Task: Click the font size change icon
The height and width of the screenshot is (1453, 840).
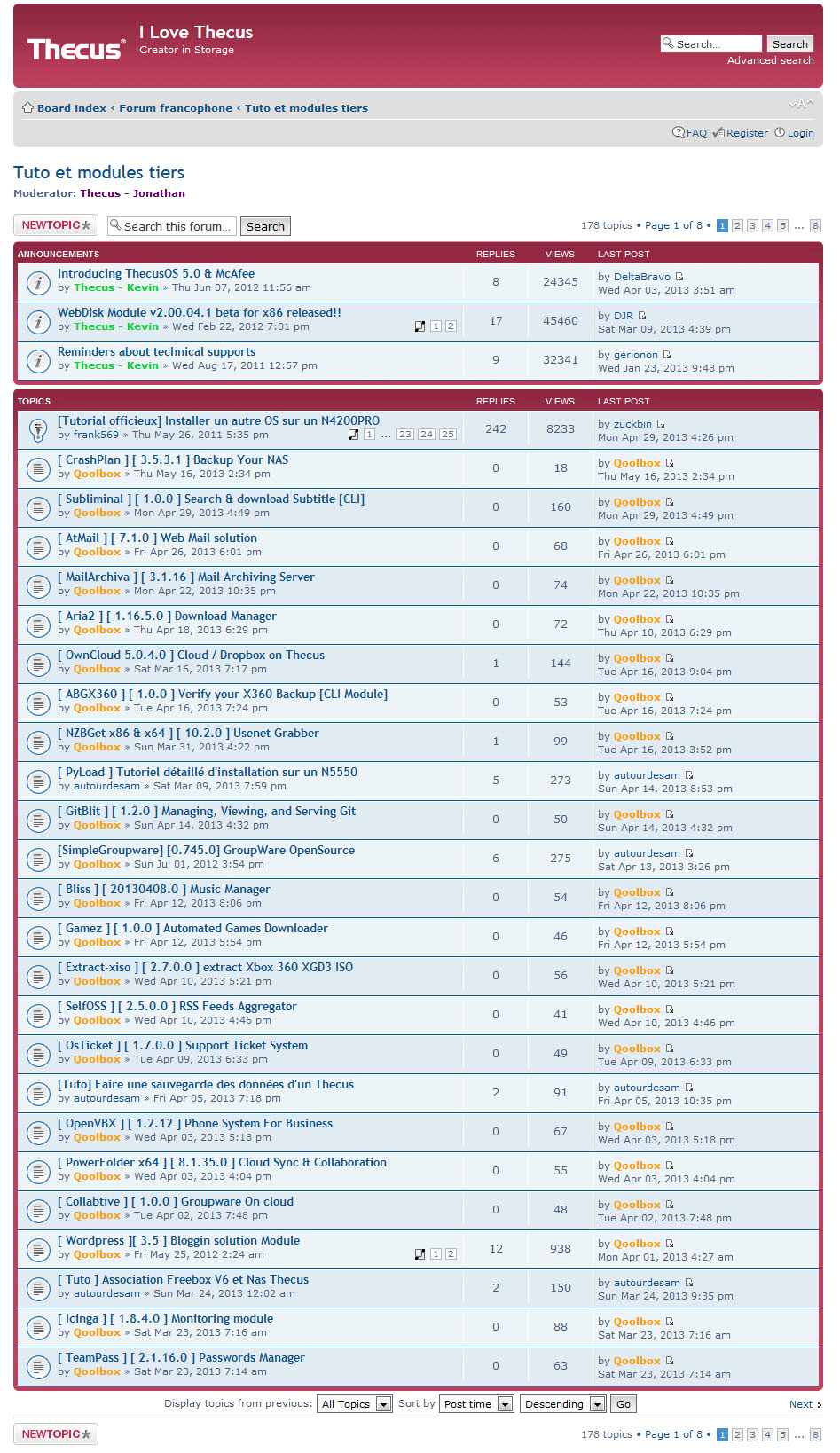Action: tap(800, 105)
